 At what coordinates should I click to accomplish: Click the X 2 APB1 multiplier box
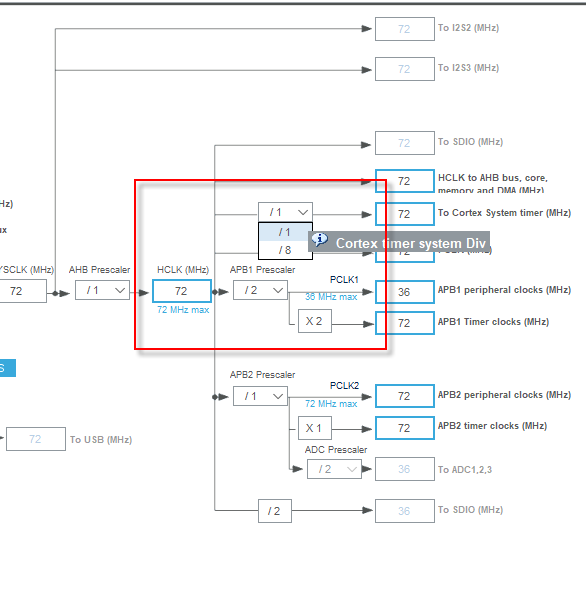(315, 321)
